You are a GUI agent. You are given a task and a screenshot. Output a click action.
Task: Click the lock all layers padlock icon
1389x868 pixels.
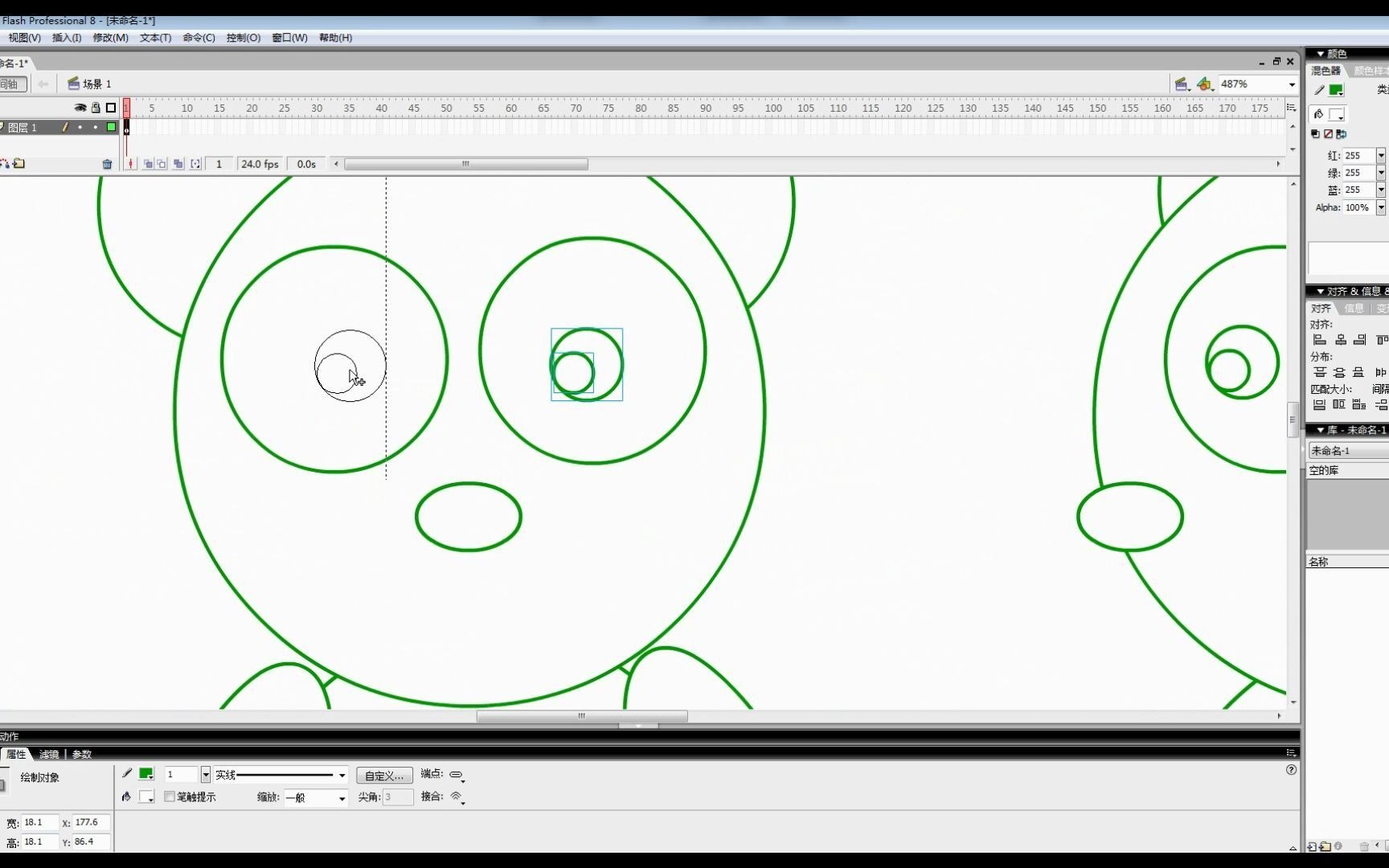(x=96, y=108)
